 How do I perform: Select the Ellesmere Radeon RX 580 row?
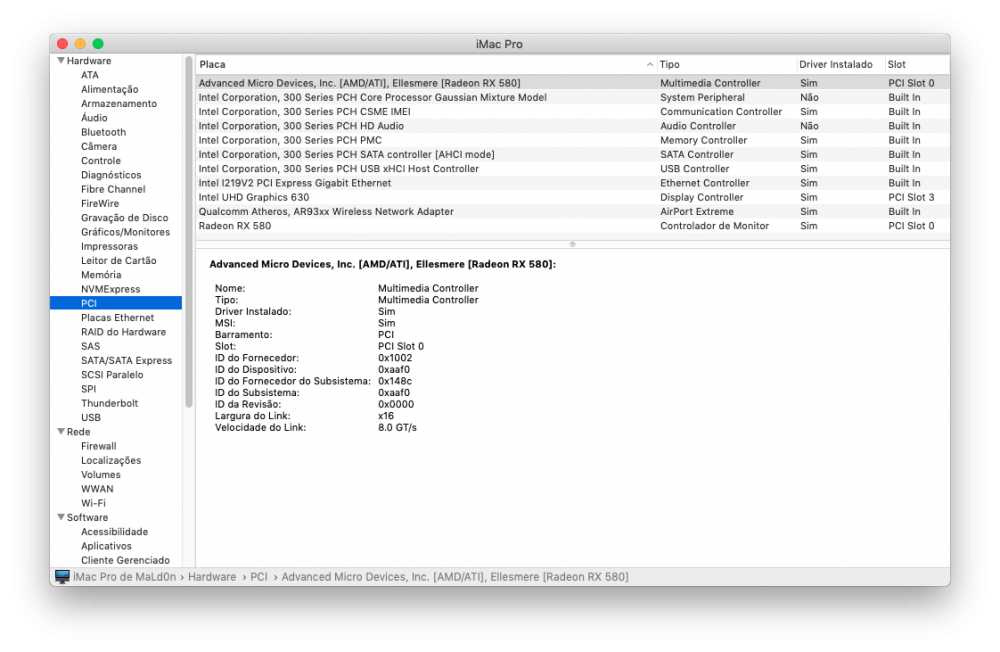pos(573,83)
